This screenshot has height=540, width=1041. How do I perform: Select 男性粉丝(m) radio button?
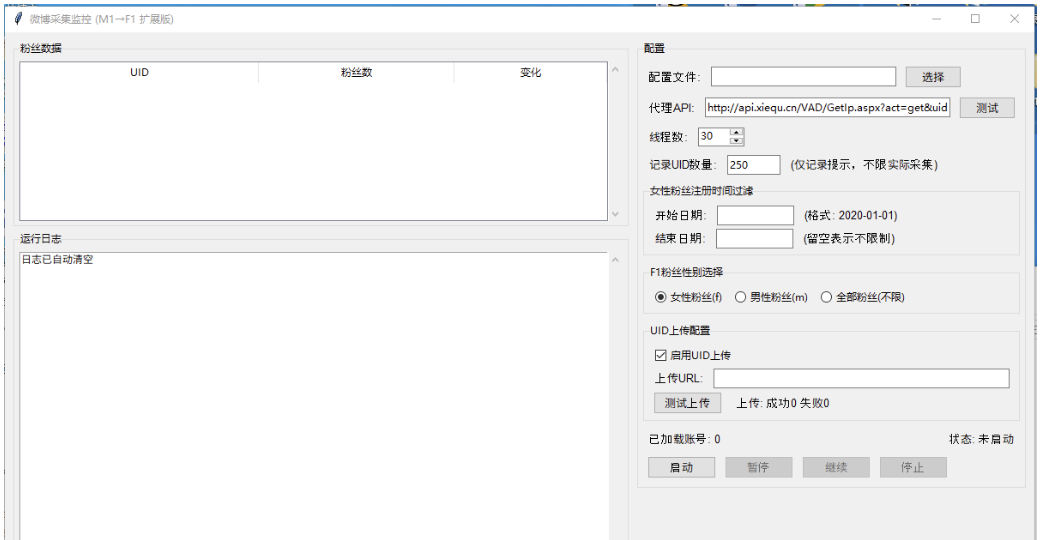pyautogui.click(x=740, y=297)
